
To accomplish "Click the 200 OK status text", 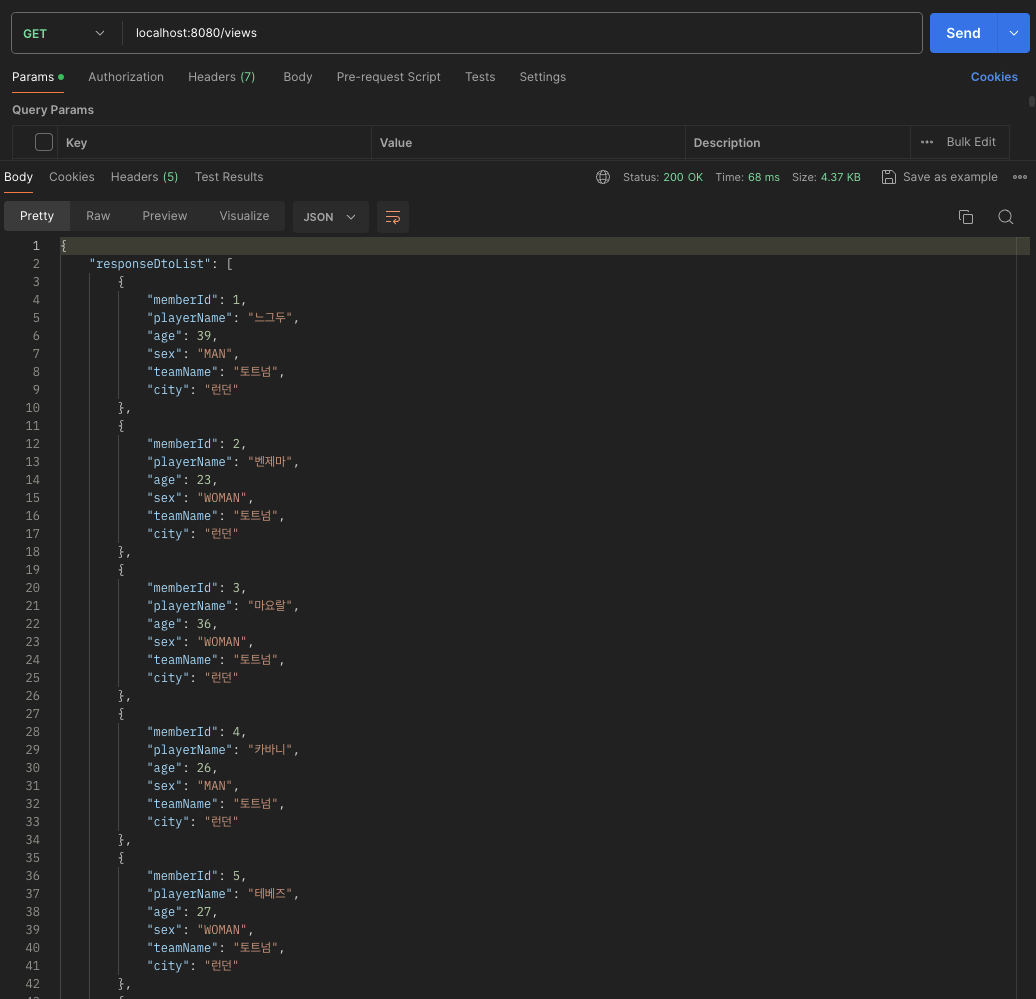I will tap(683, 177).
